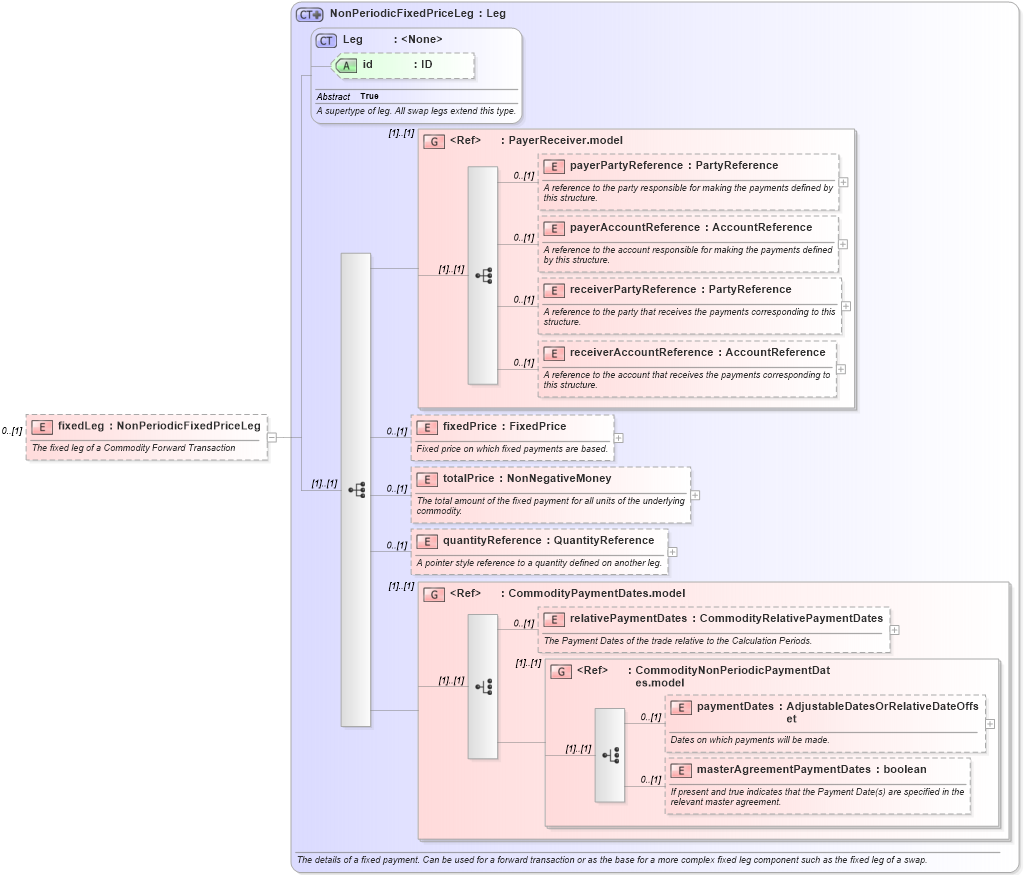Expand the quantityReference element

pos(672,552)
